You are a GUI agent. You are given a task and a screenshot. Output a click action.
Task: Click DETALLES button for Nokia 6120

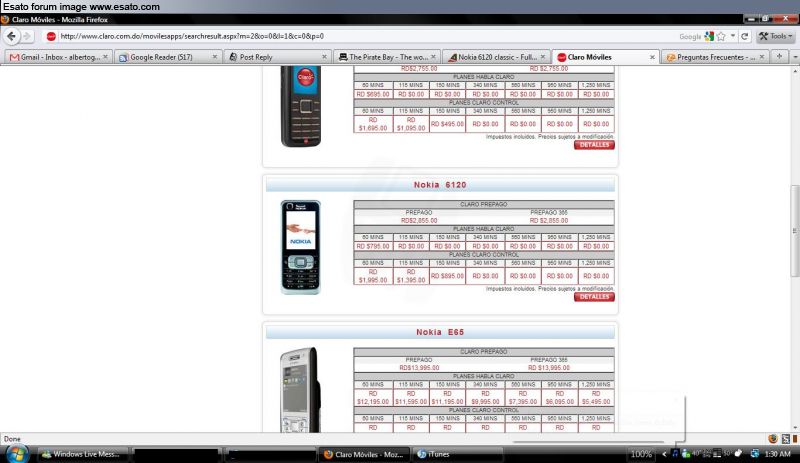tap(594, 297)
